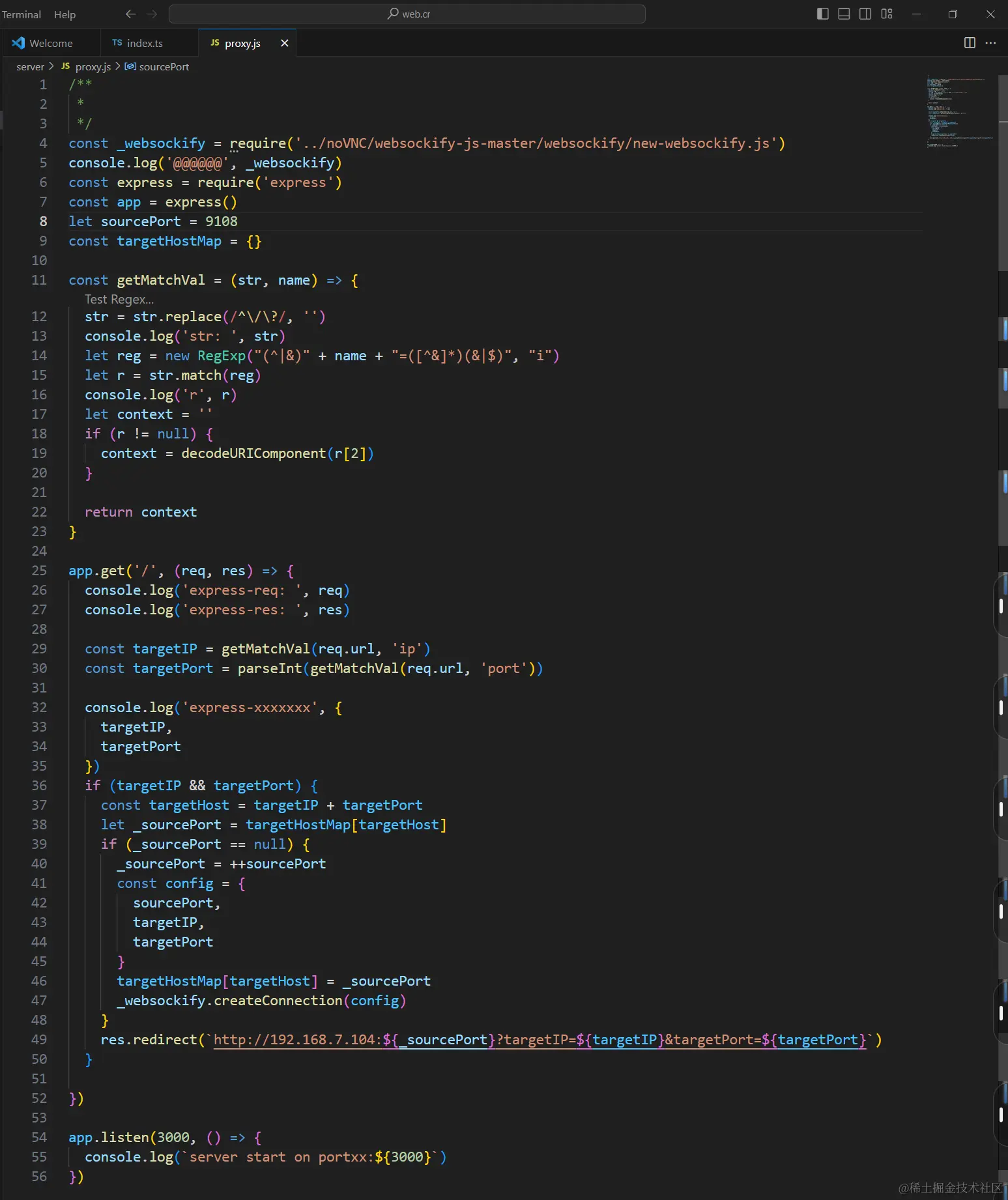The width and height of the screenshot is (1008, 1200).
Task: Click the split editor icon
Action: point(970,42)
